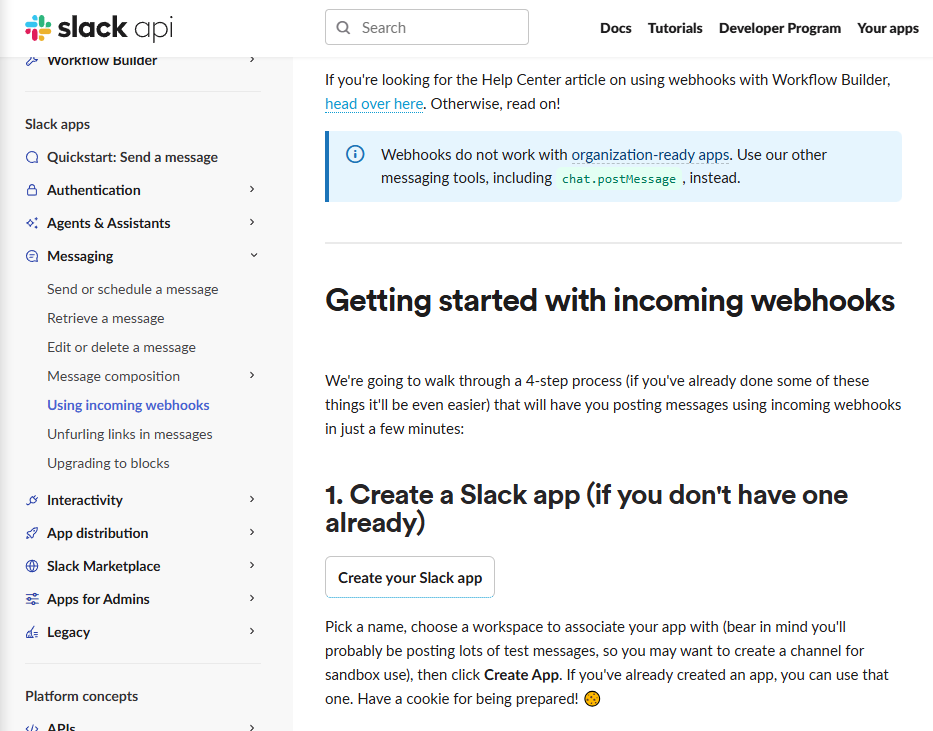Click the 'Platform concepts' section label
The image size is (933, 731).
tap(82, 696)
